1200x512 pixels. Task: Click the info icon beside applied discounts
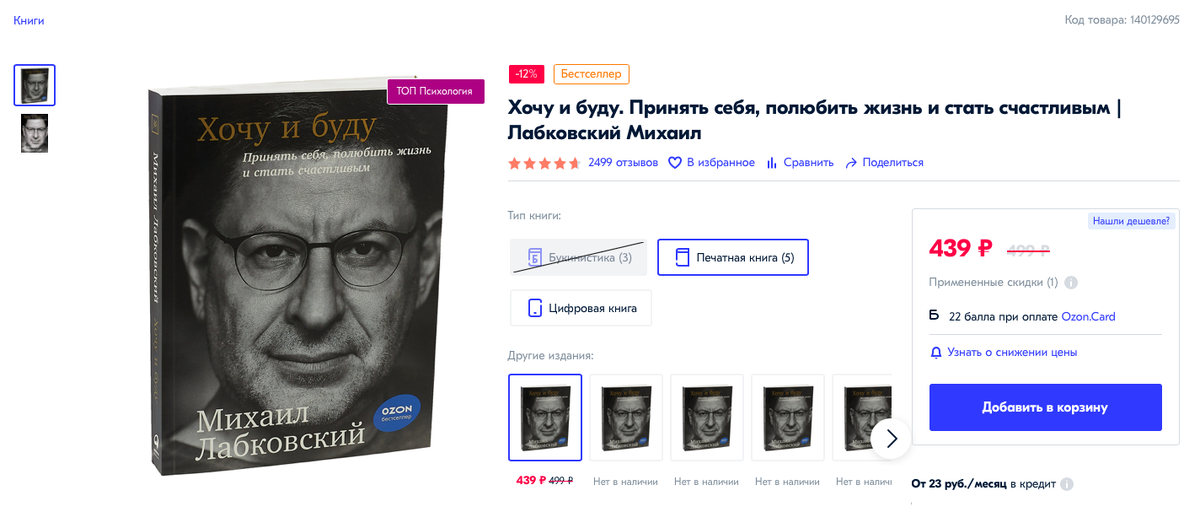pos(1071,283)
